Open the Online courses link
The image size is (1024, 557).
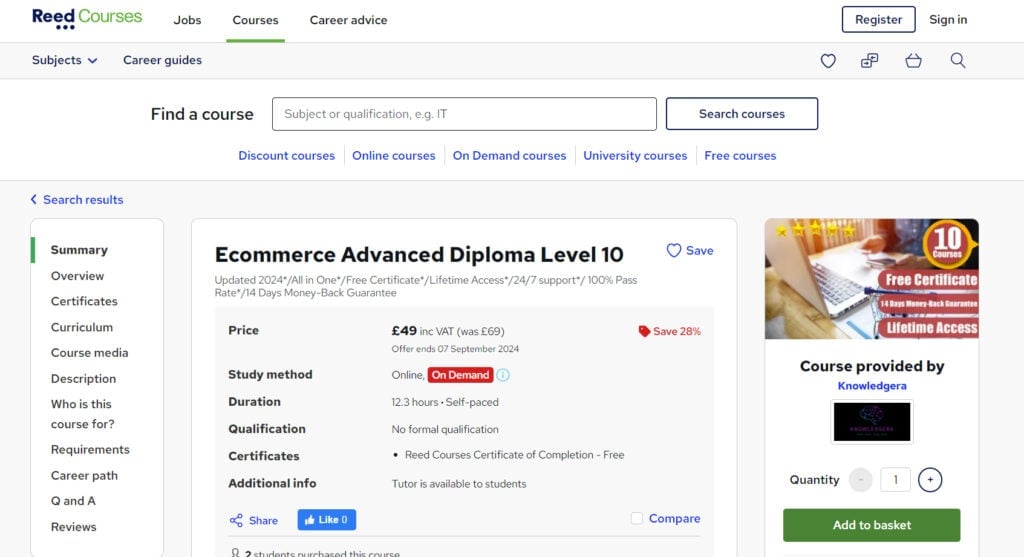(x=394, y=156)
